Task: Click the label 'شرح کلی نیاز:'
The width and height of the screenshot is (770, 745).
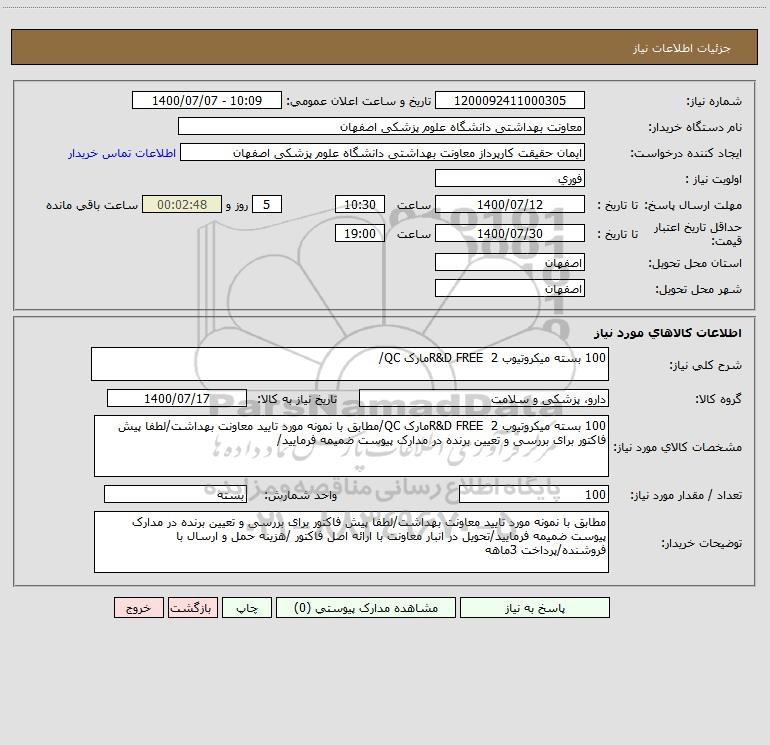Action: pos(706,365)
